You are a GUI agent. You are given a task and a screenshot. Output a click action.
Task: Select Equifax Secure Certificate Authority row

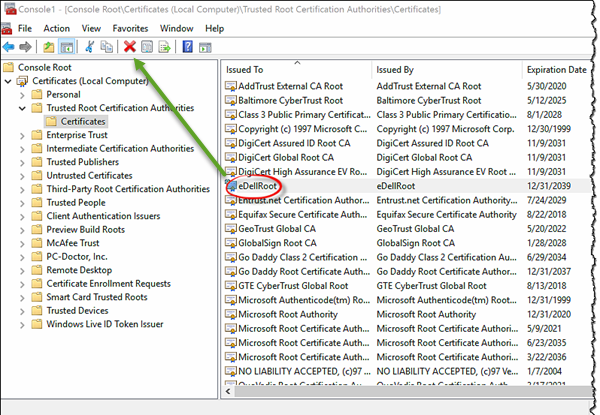coord(408,215)
